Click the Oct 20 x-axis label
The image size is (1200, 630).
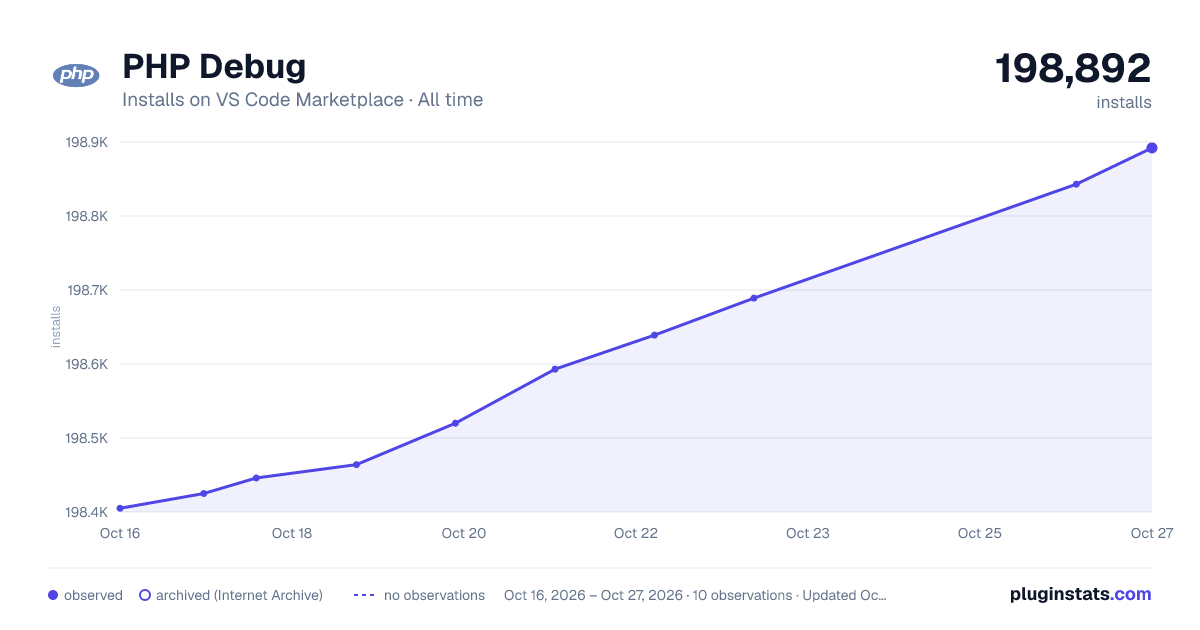pyautogui.click(x=464, y=533)
